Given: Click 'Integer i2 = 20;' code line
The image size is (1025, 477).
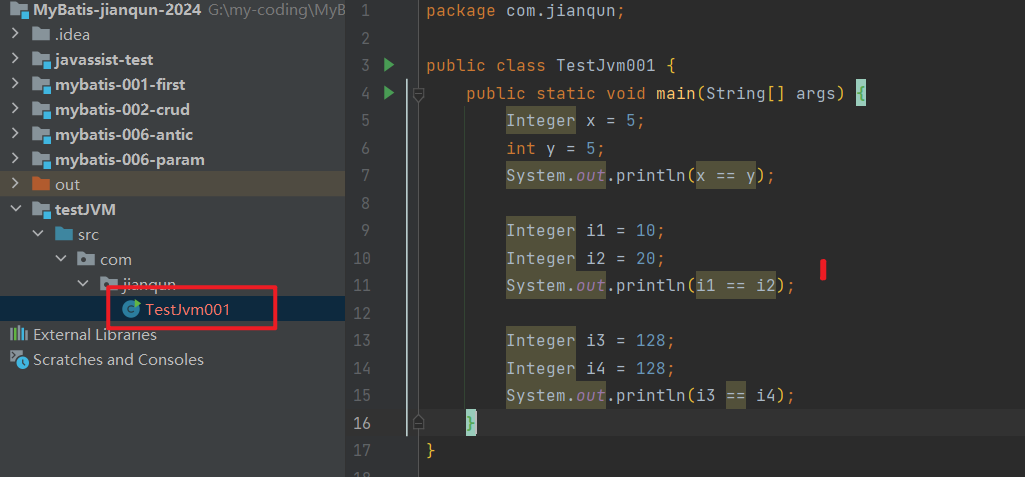Looking at the screenshot, I should click(585, 258).
